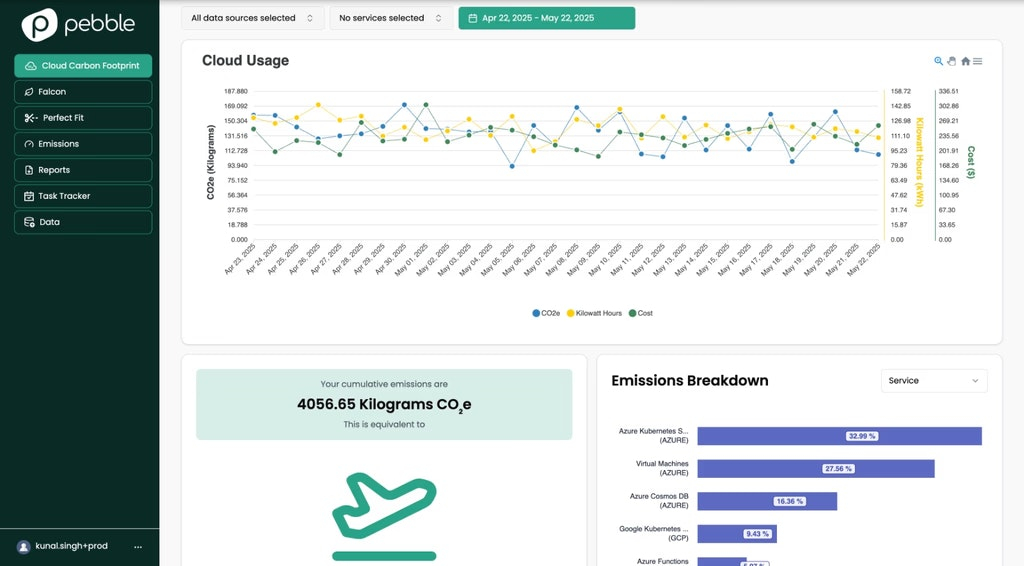
Task: Click the Pebble logo
Action: pos(79,24)
